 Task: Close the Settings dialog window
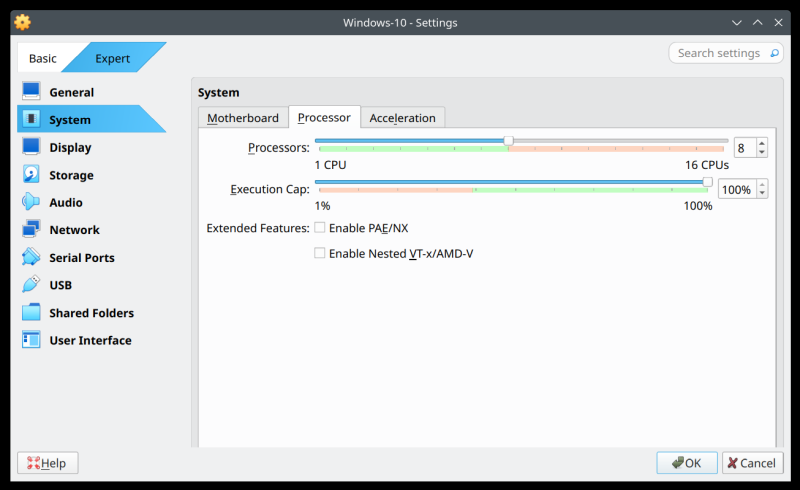point(779,22)
